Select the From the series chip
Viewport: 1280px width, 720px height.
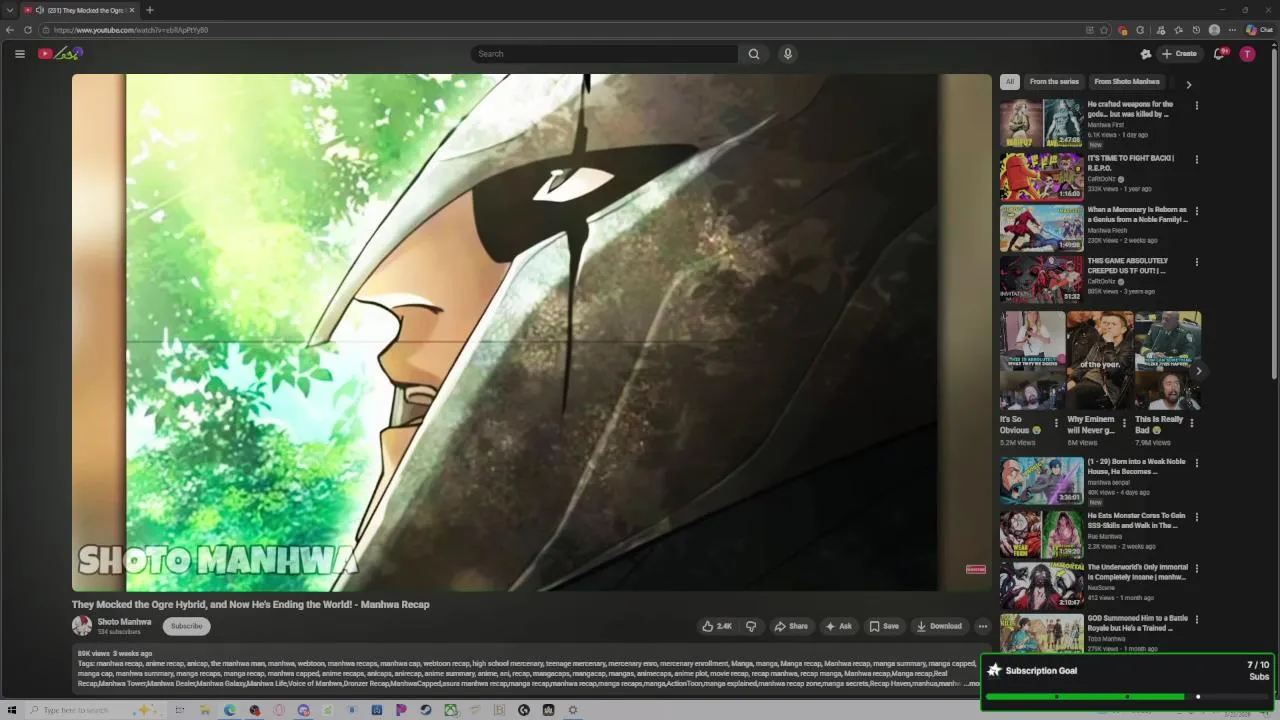(1054, 82)
